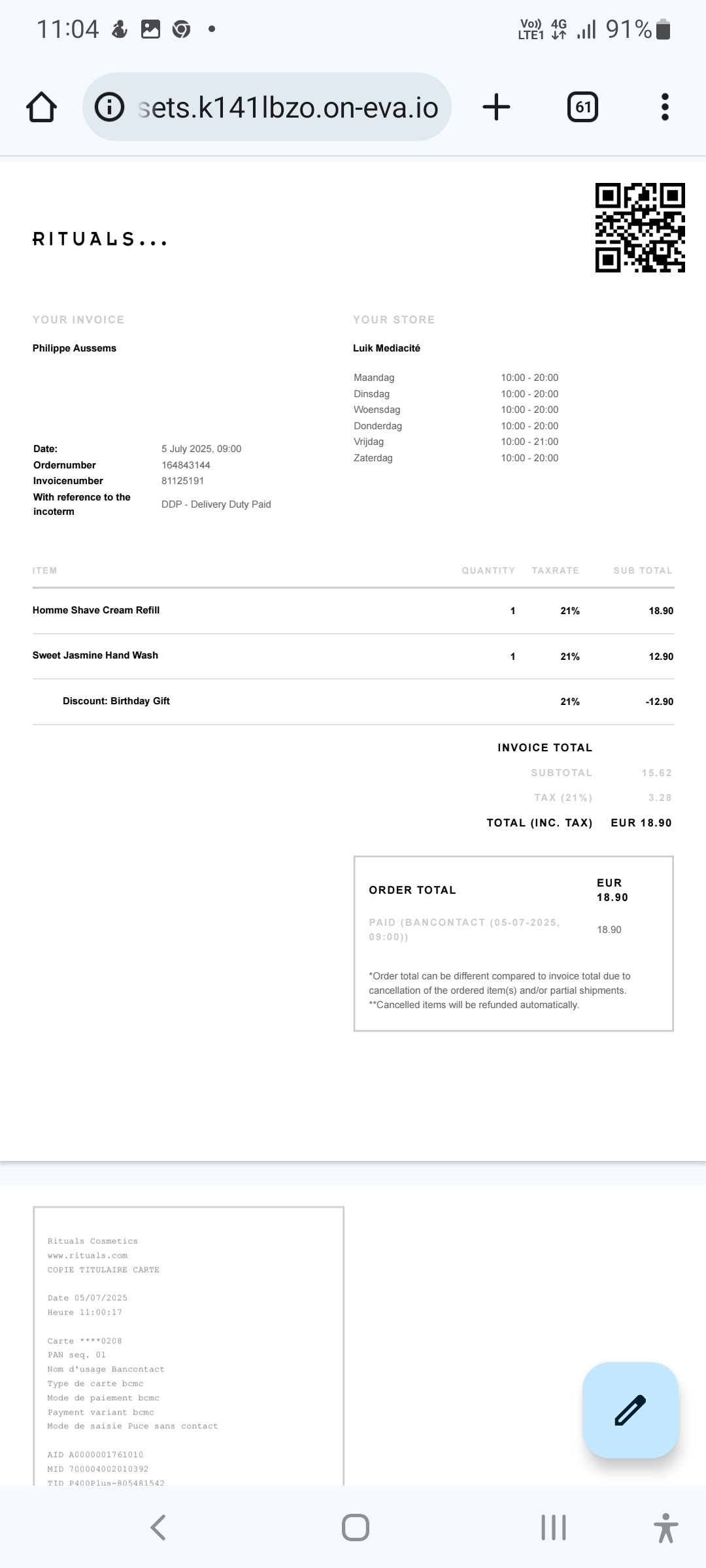Viewport: 706px width, 1568px height.
Task: Select the Homme Shave Cream Refill item
Action: 96,610
